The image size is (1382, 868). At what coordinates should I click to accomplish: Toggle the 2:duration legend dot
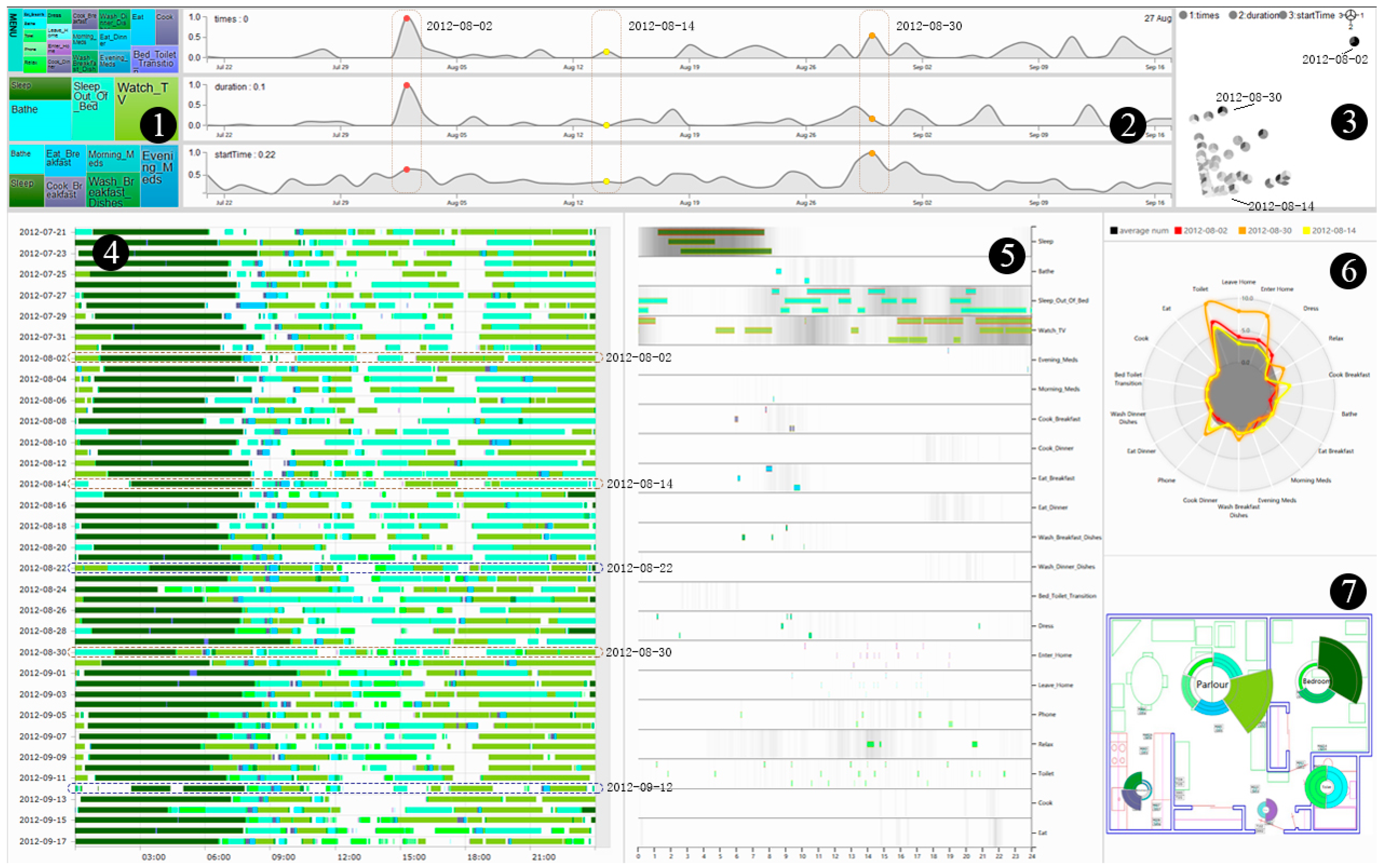coord(1233,16)
